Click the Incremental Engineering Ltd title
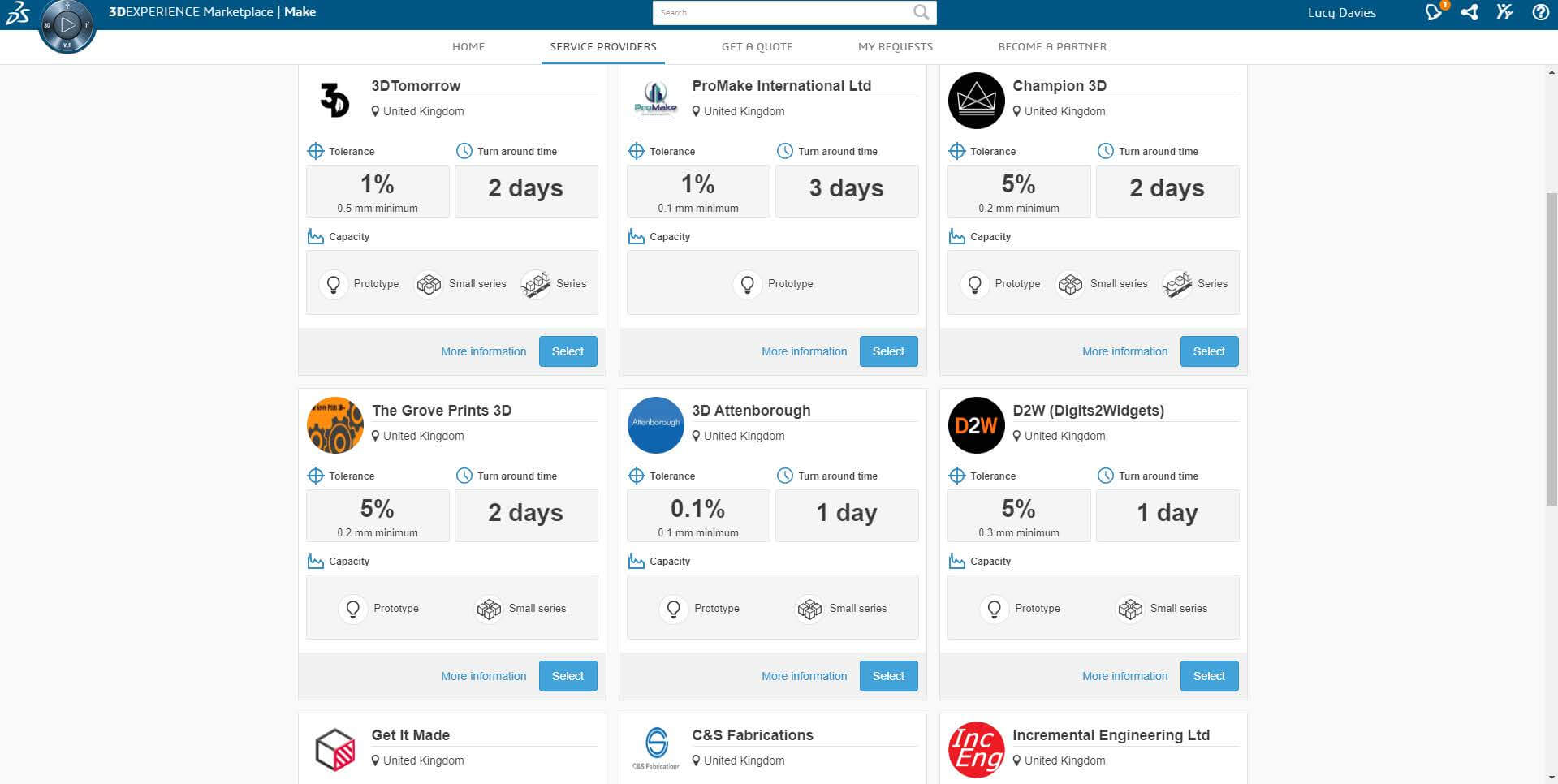This screenshot has height=784, width=1558. coord(1111,734)
